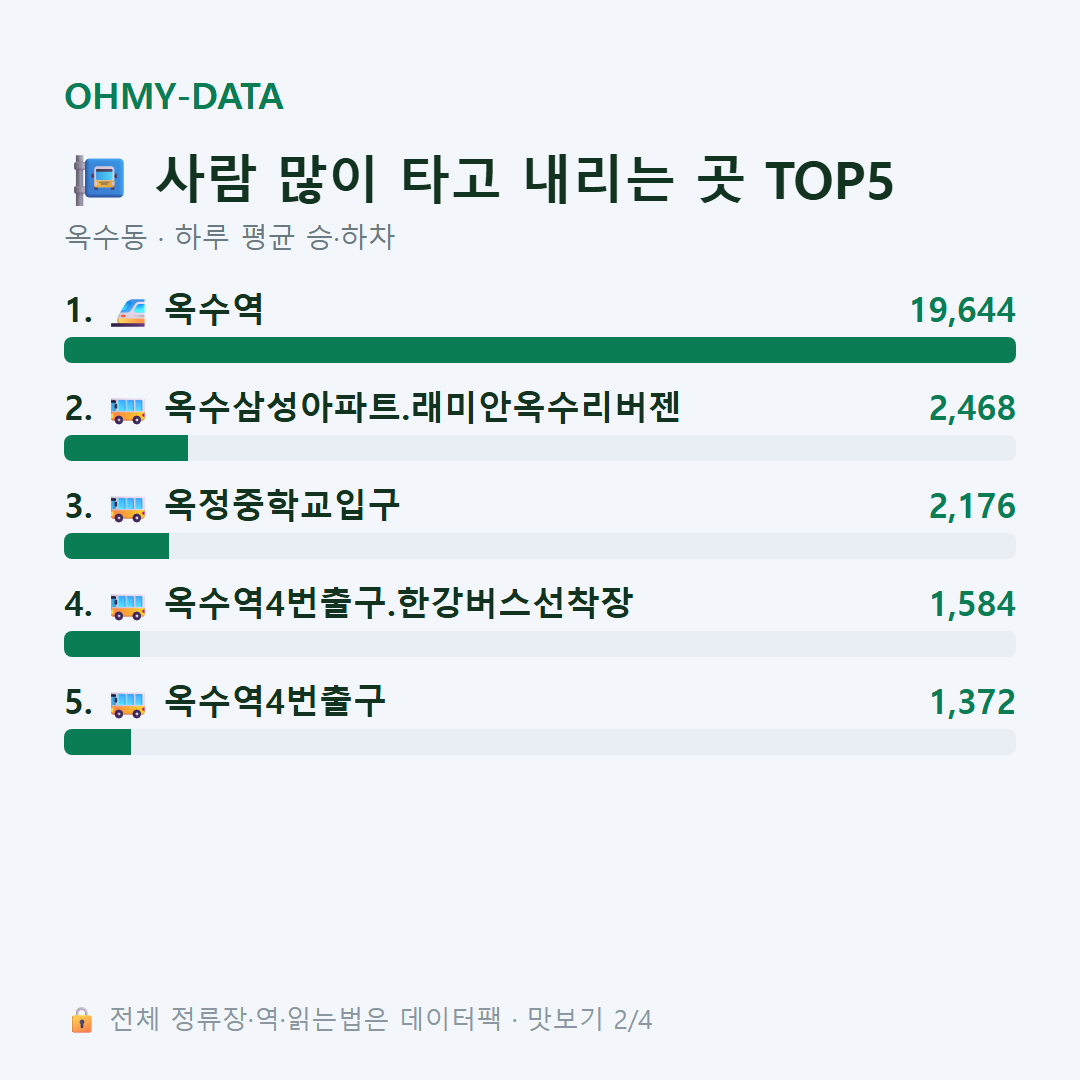Click the bus icon next to 옥정중학교입구
1080x1080 pixels.
(128, 508)
